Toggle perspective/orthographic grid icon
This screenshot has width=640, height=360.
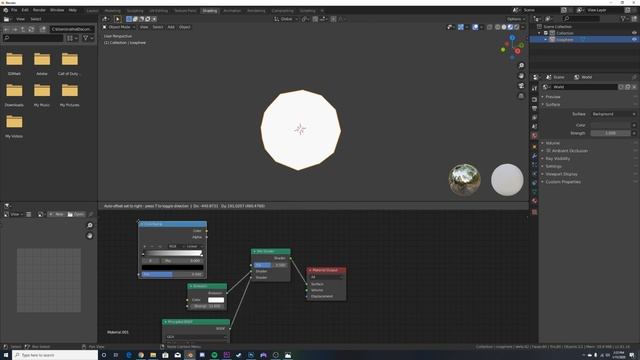521,96
